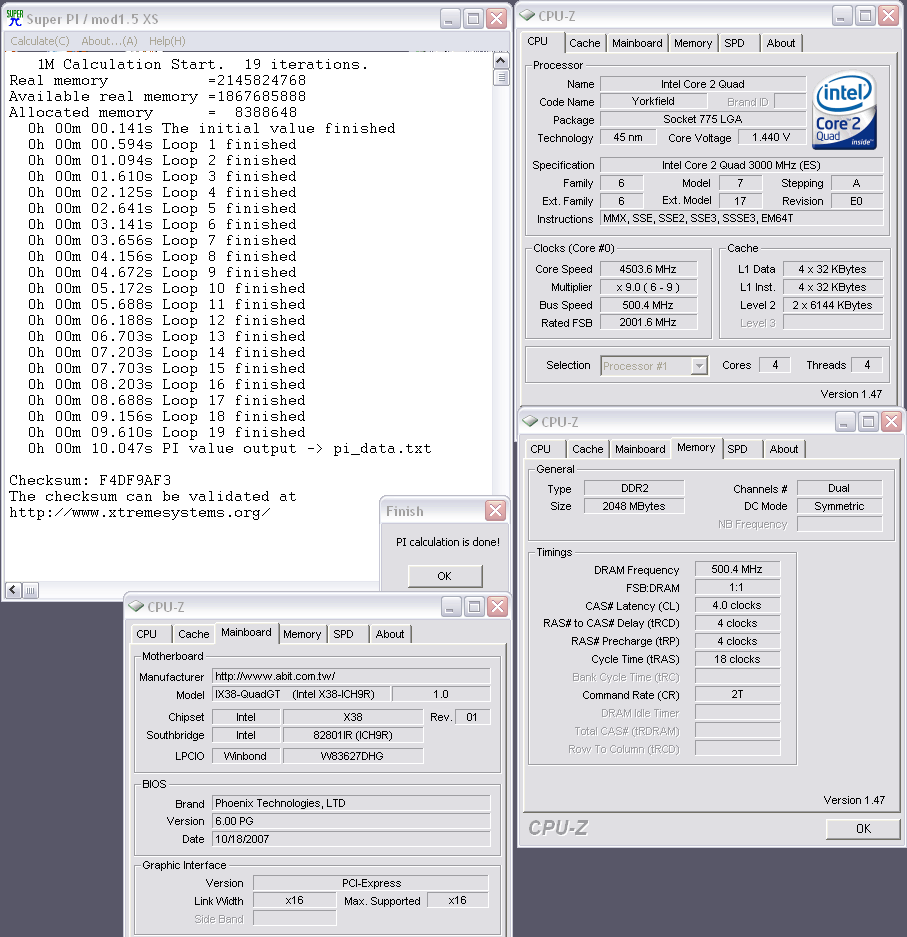Minimize the Super PI window
The image size is (907, 937).
449,19
